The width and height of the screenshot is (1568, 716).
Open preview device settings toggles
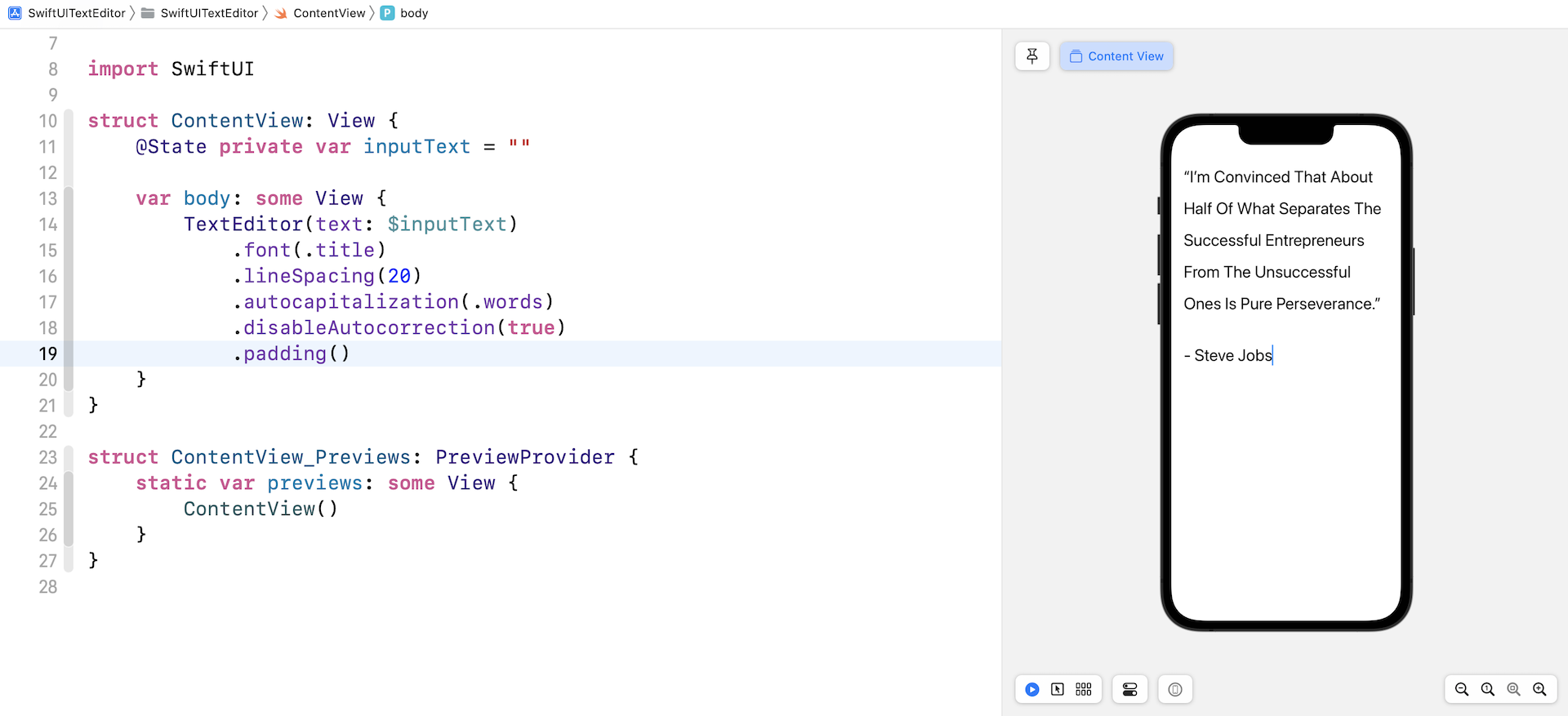tap(1129, 690)
